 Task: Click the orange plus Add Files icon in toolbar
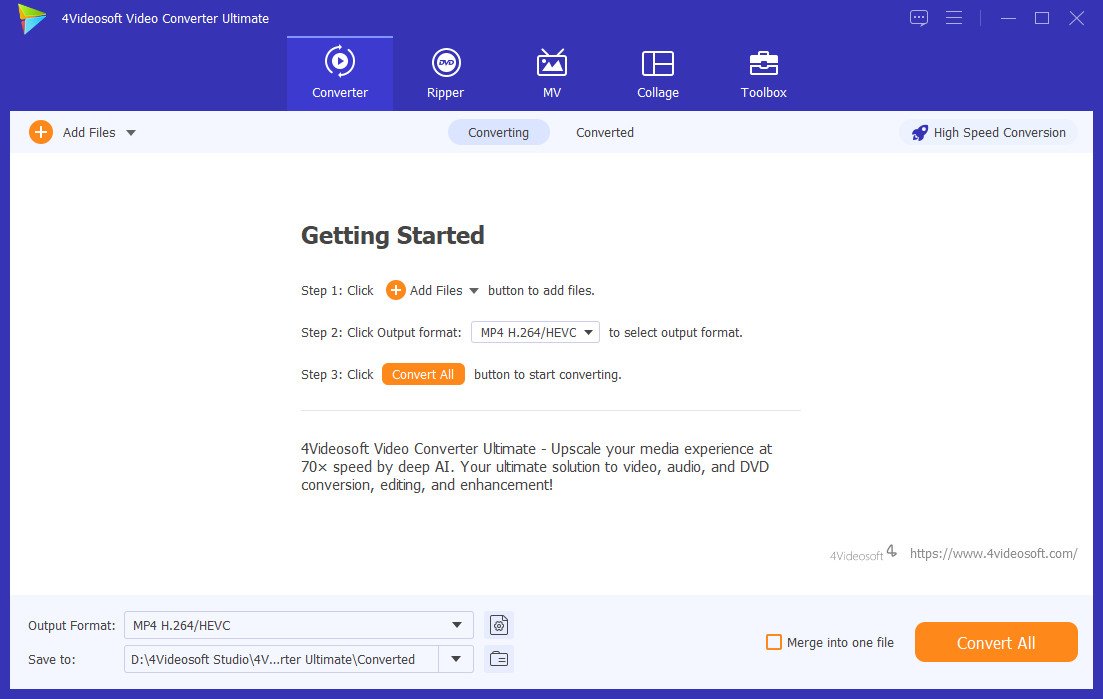pos(41,132)
